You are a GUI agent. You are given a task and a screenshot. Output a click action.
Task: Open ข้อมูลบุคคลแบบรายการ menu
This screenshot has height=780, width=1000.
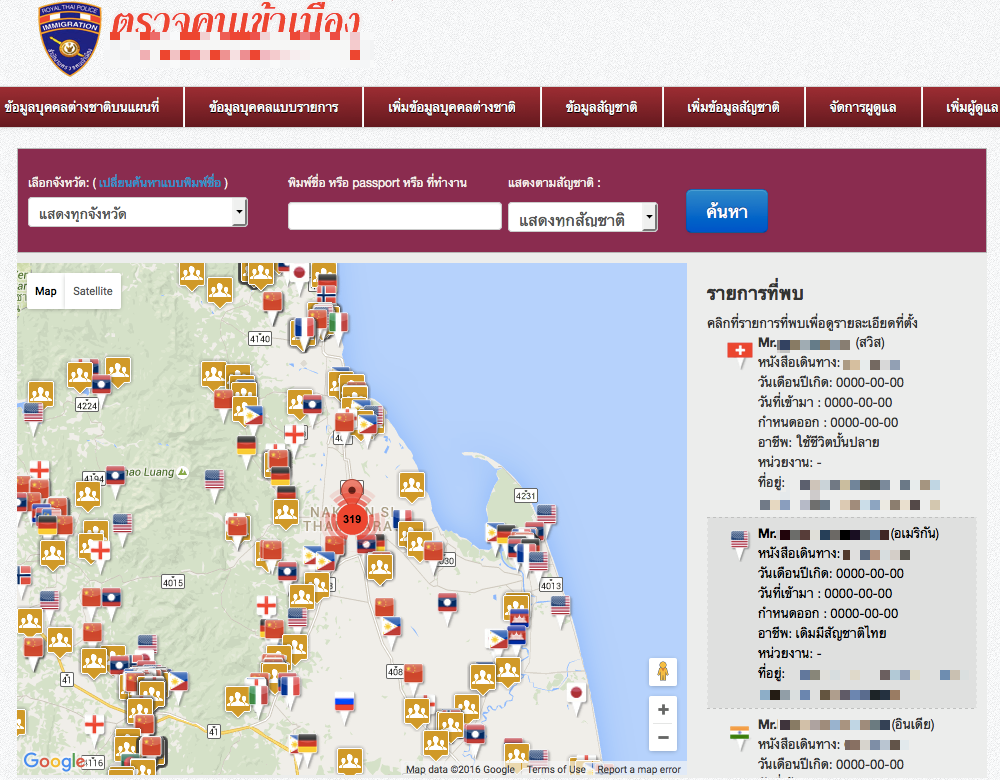coord(274,107)
